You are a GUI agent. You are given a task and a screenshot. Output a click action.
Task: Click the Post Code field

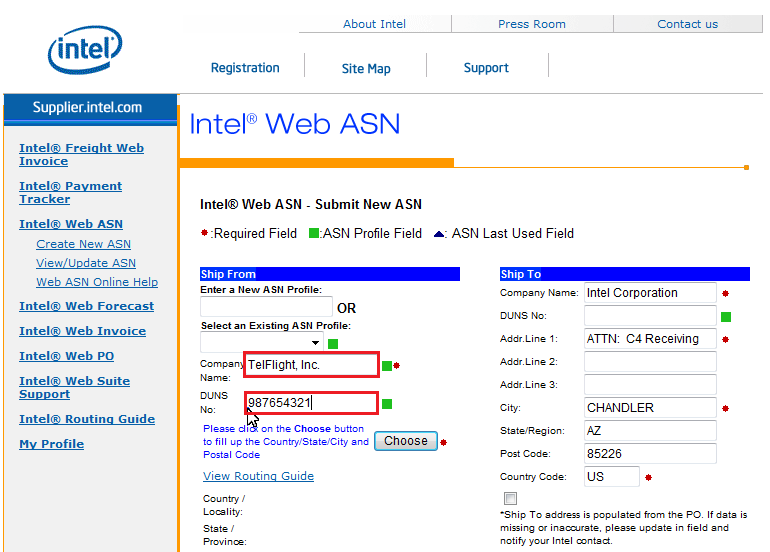(650, 454)
